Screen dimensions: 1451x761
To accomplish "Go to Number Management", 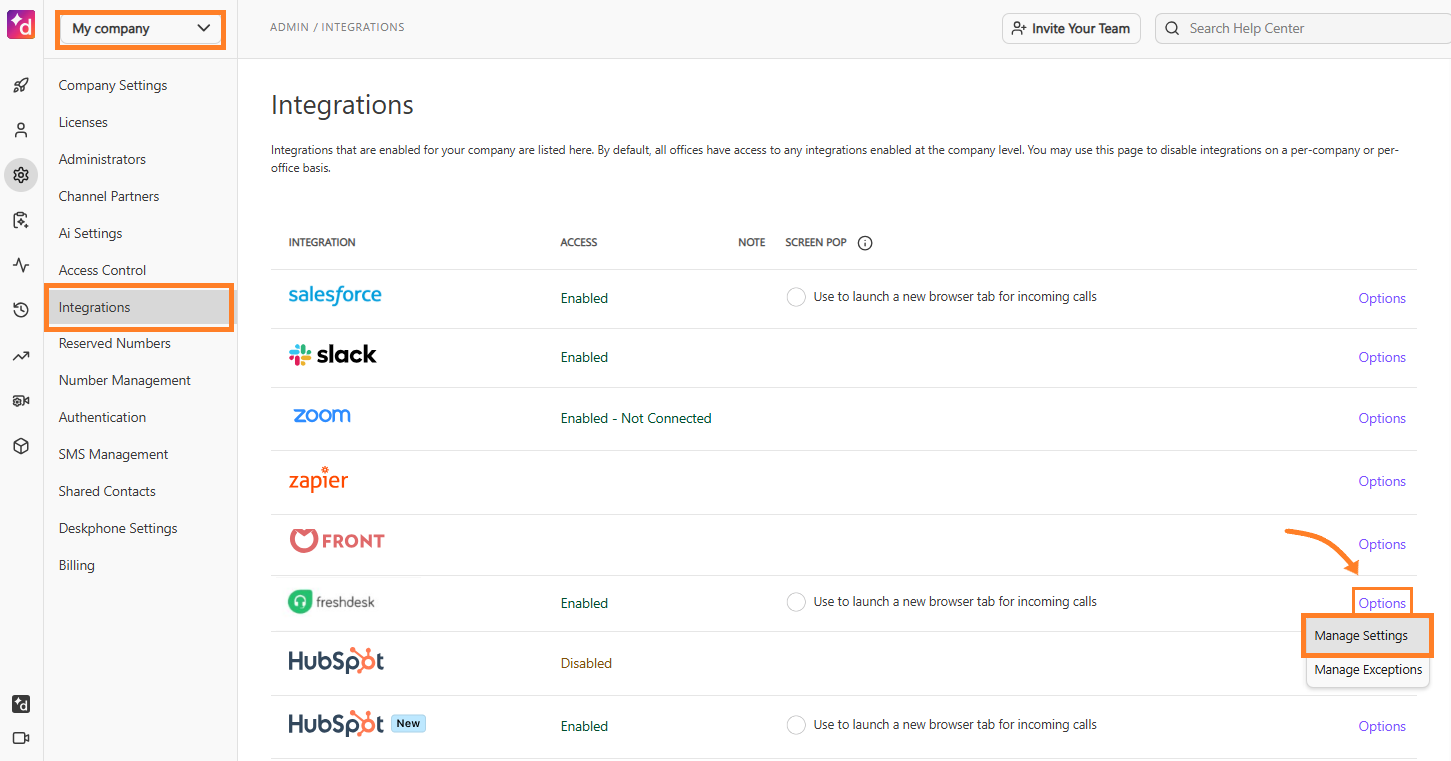I will pos(125,380).
